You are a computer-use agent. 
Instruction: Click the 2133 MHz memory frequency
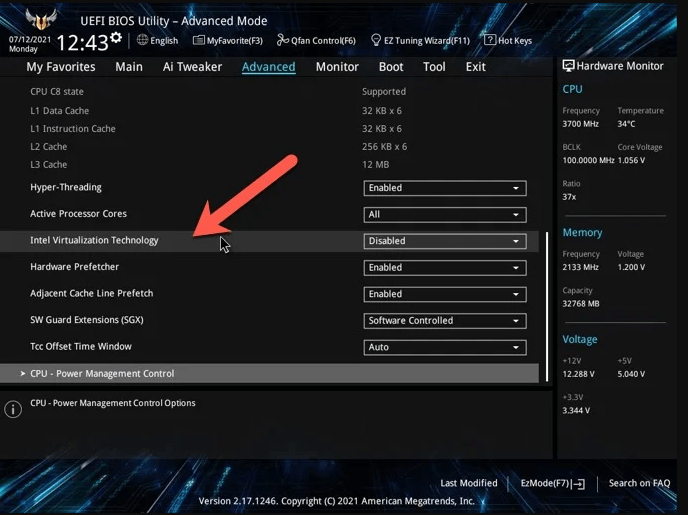pyautogui.click(x=580, y=267)
